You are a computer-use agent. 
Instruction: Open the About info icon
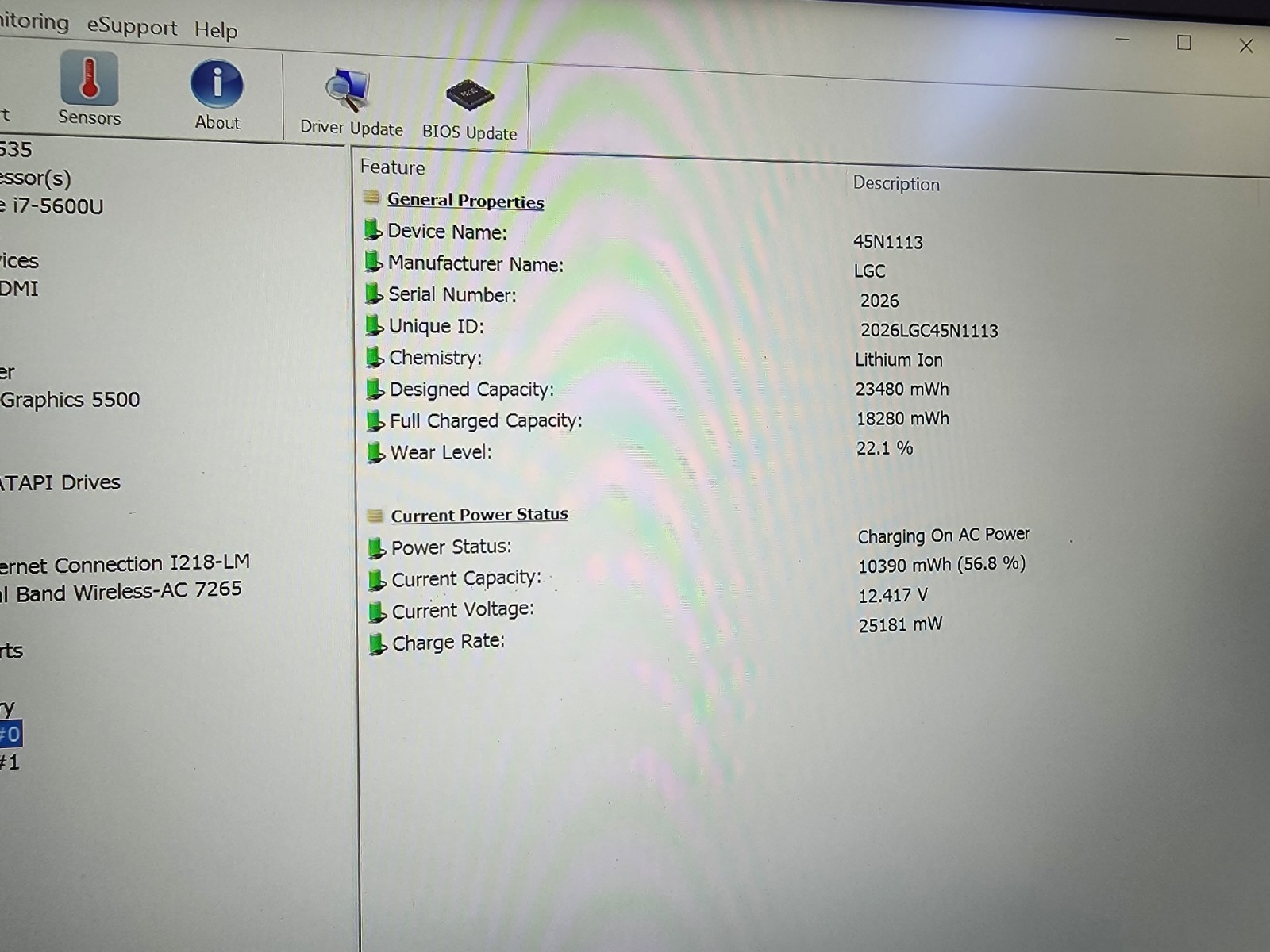click(x=217, y=84)
